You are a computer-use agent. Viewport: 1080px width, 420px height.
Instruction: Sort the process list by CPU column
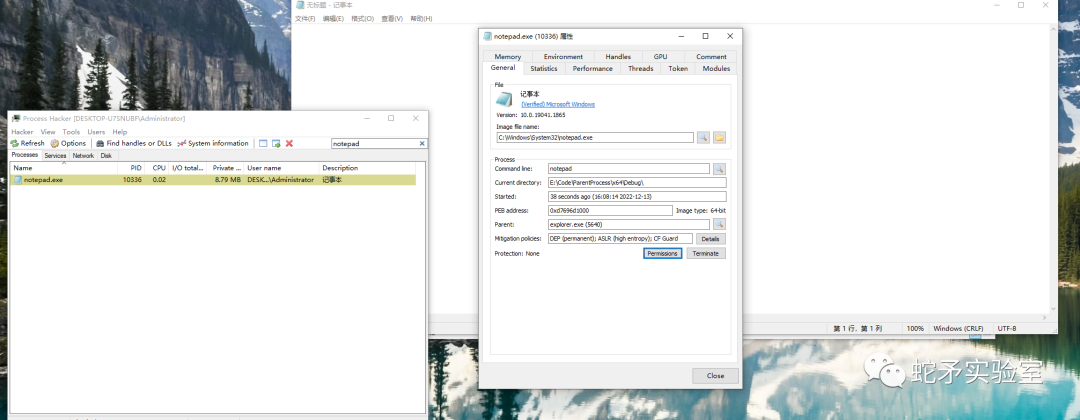coord(157,168)
